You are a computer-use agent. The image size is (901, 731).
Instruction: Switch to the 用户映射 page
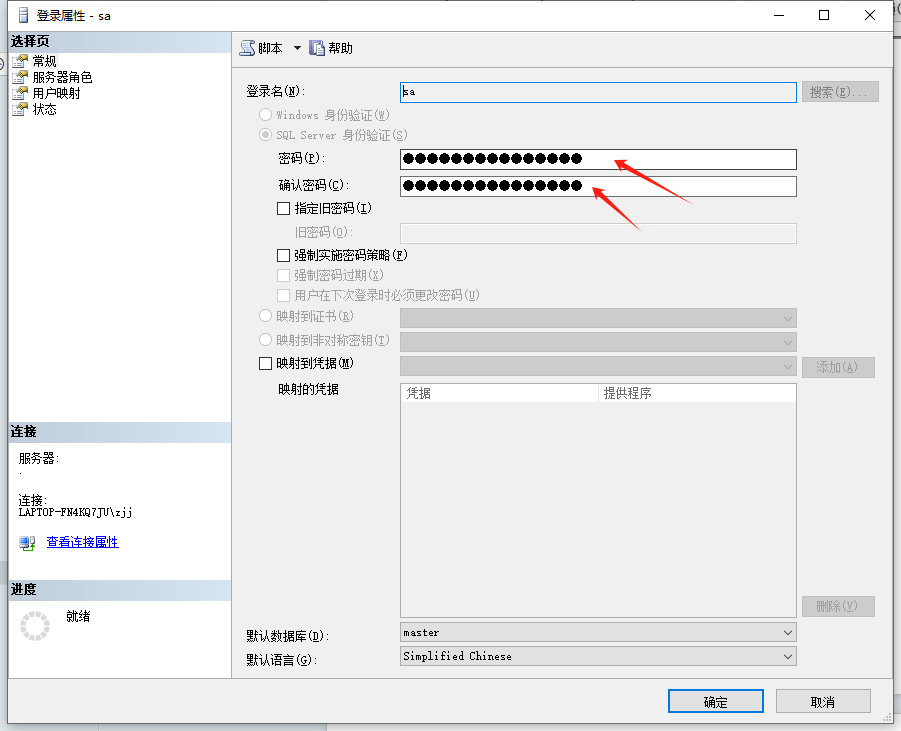[x=56, y=93]
